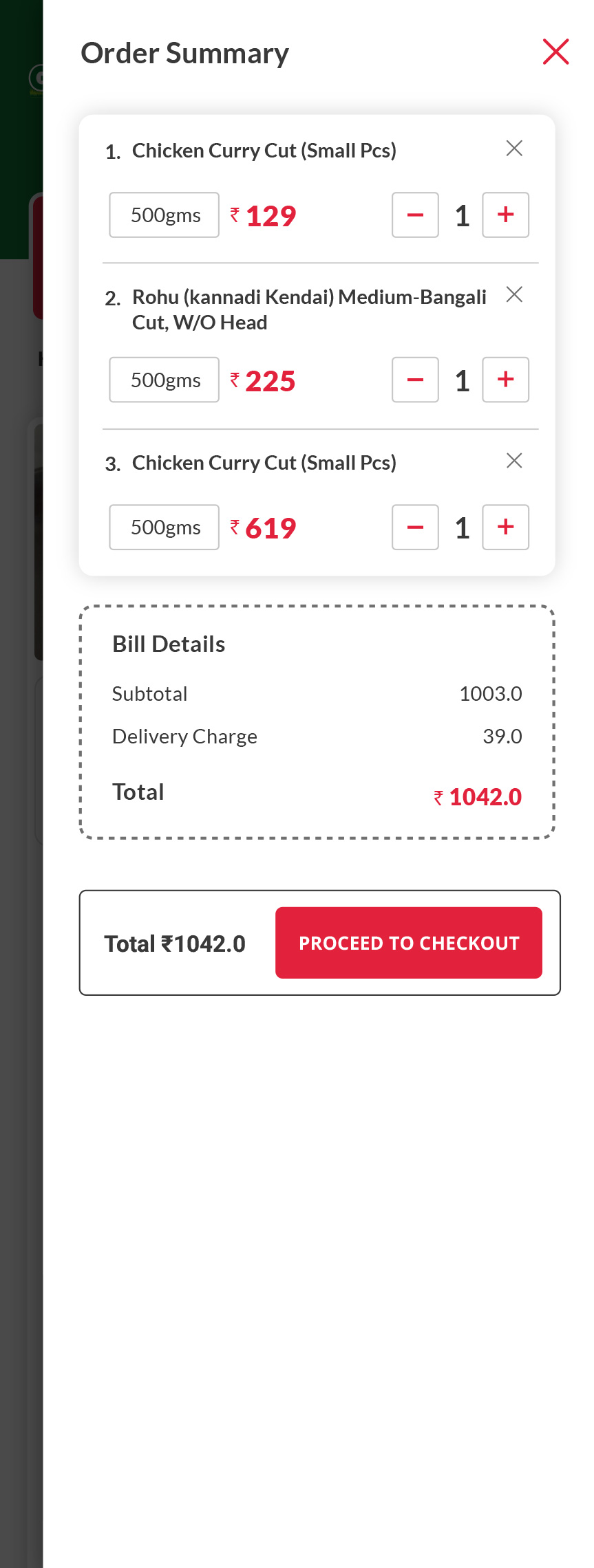Close the Order Summary panel
The image size is (594, 1568).
555,52
